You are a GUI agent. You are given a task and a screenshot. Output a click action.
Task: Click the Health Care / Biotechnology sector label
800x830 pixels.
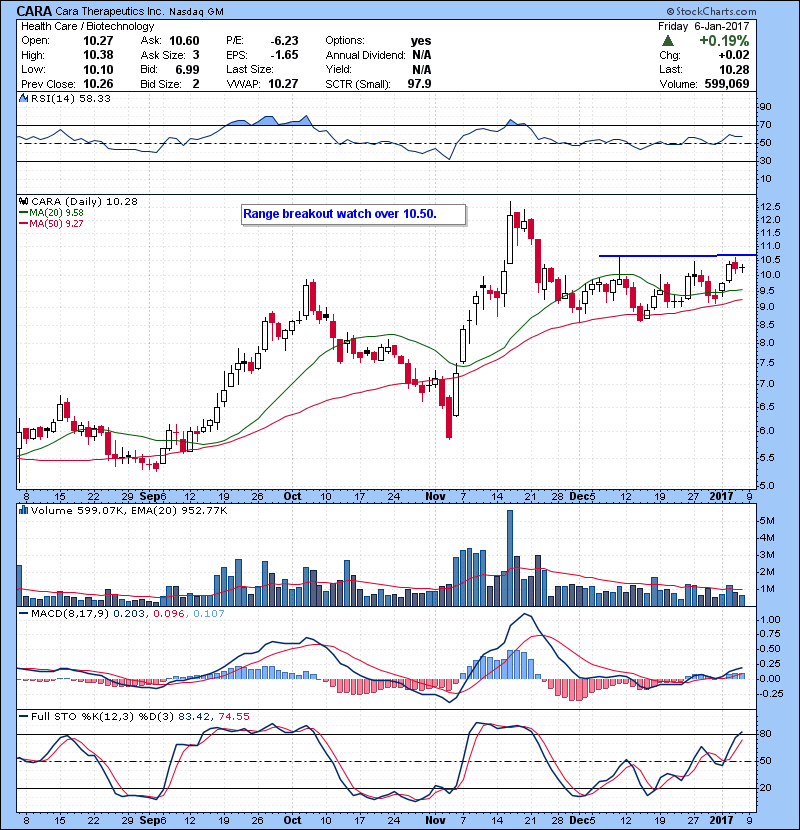[x=87, y=26]
